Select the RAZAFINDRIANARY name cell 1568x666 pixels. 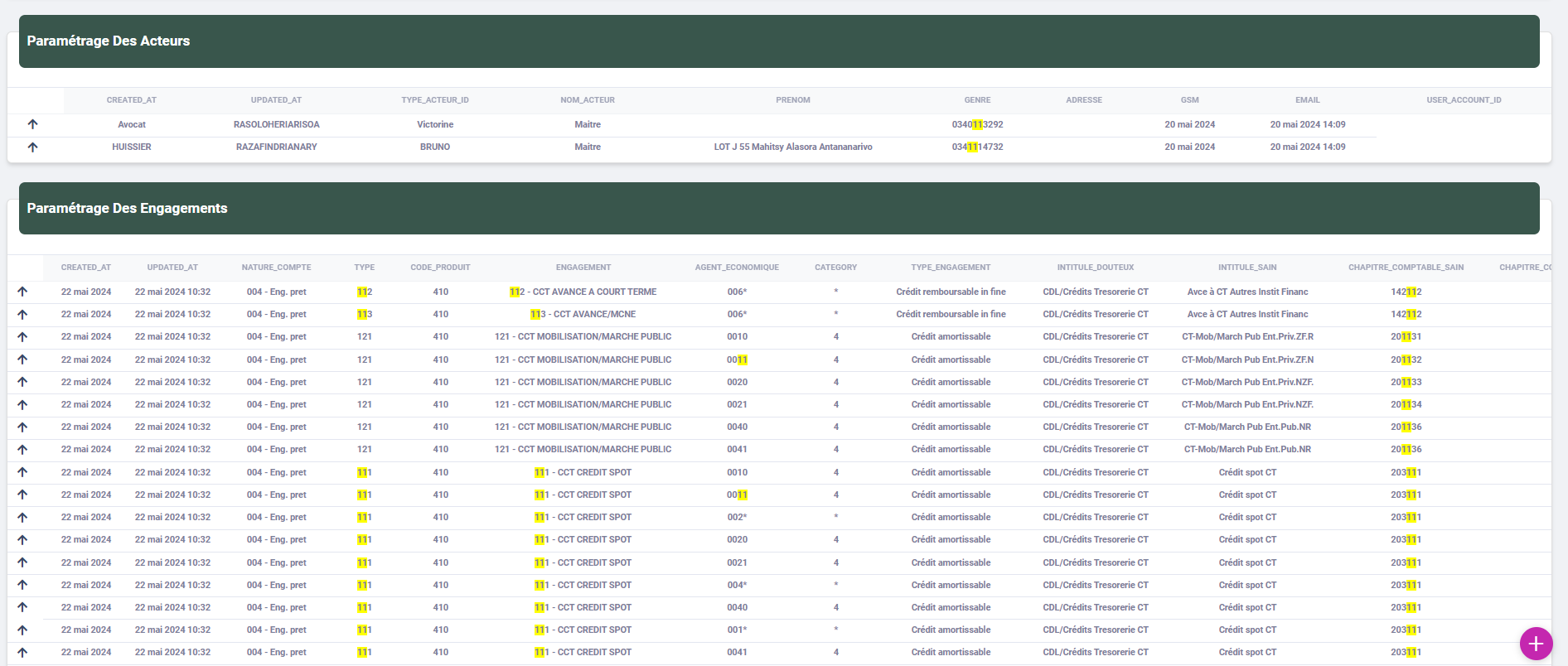(x=276, y=147)
